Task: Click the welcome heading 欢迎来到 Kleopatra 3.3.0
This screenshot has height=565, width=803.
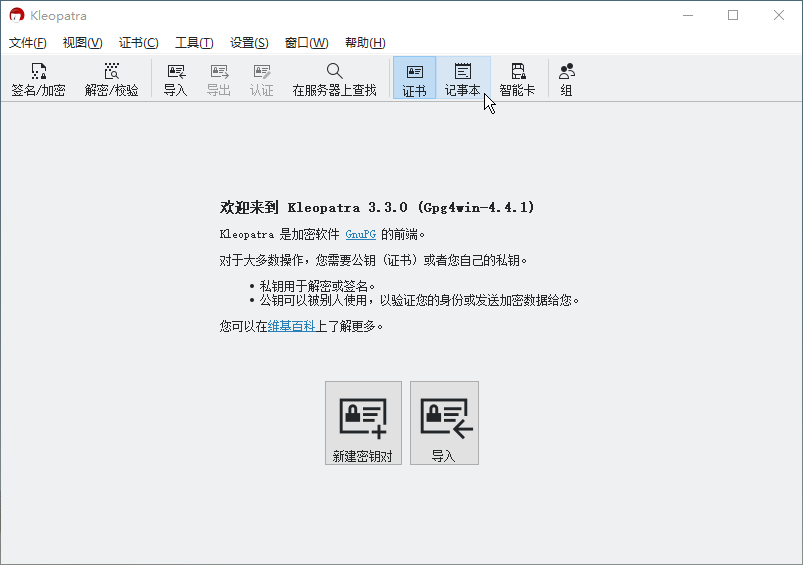Action: pos(377,207)
